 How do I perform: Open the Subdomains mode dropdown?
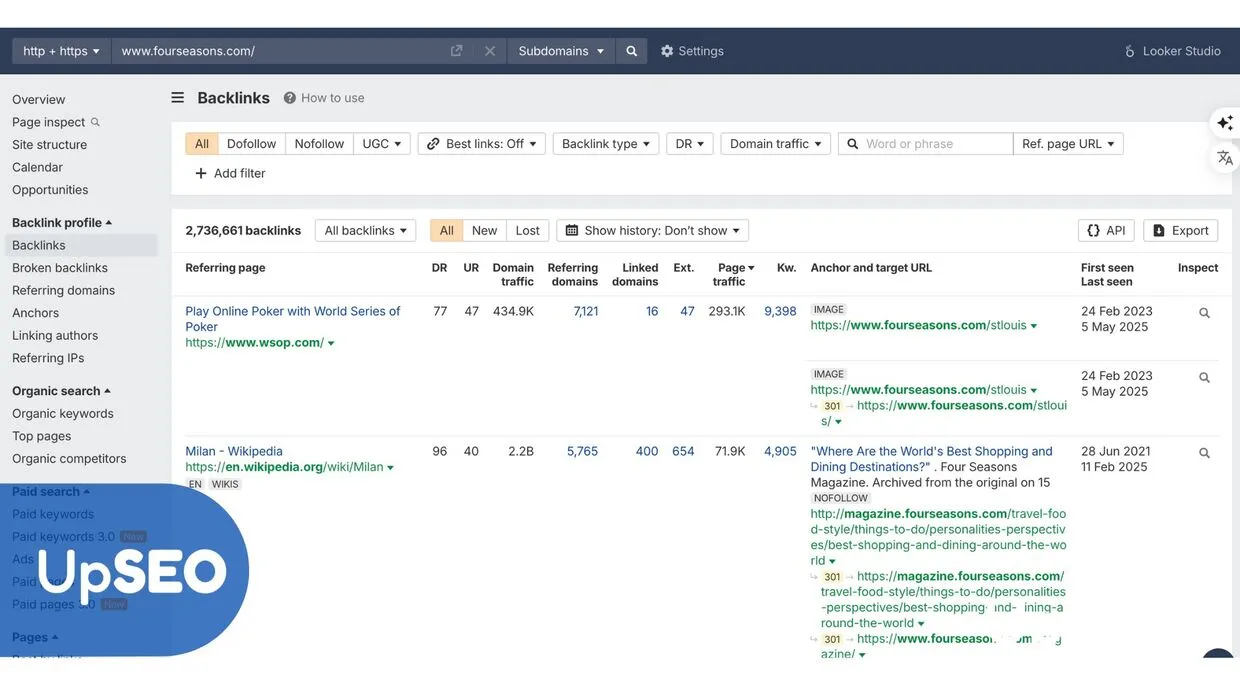(561, 51)
